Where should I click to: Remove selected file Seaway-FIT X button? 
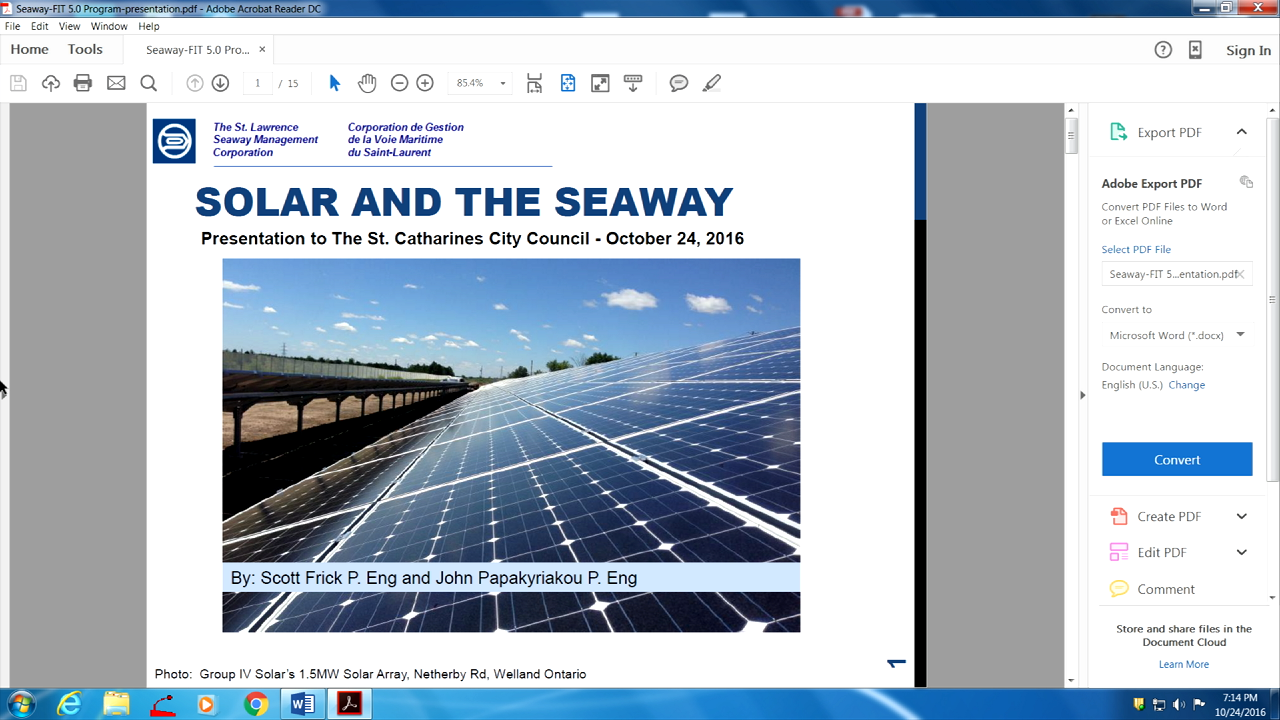[x=1241, y=274]
